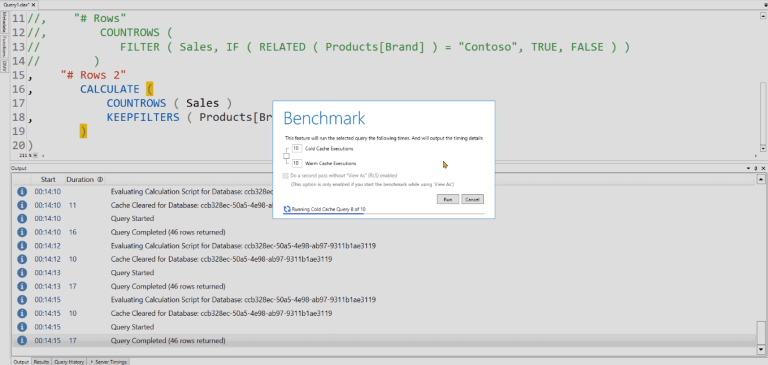The image size is (768, 365).
Task: Switch to the Results tab
Action: coord(41,362)
